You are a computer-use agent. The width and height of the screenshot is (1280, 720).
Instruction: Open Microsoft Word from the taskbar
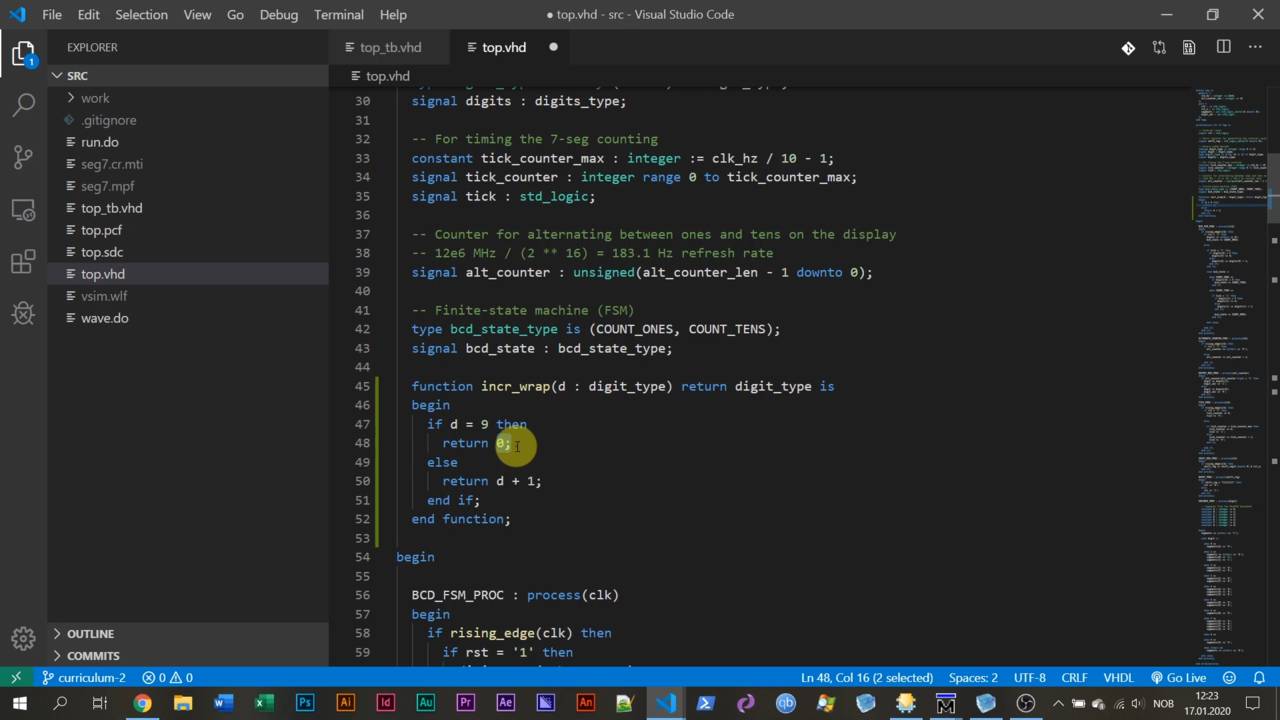(223, 704)
